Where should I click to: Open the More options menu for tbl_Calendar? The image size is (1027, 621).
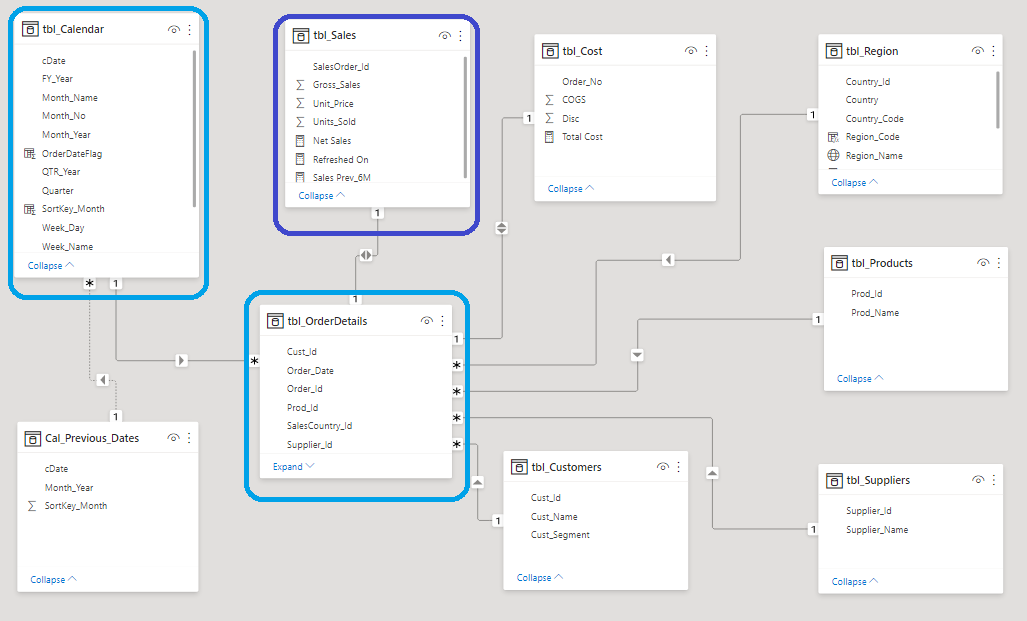point(189,29)
